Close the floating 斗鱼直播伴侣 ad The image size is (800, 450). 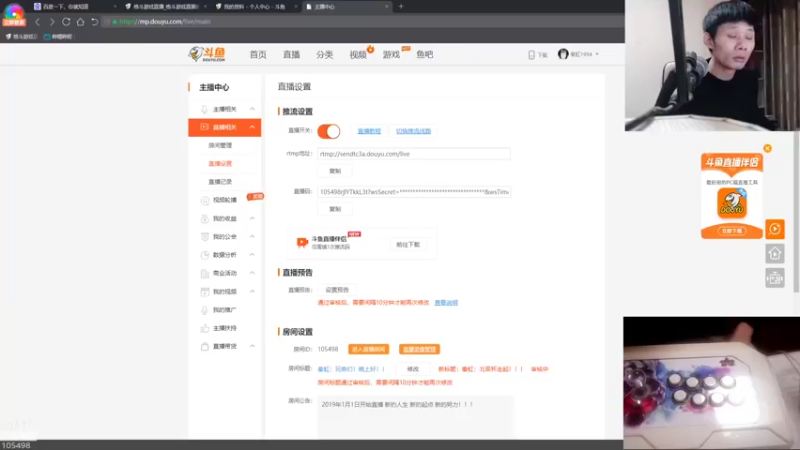pos(767,148)
